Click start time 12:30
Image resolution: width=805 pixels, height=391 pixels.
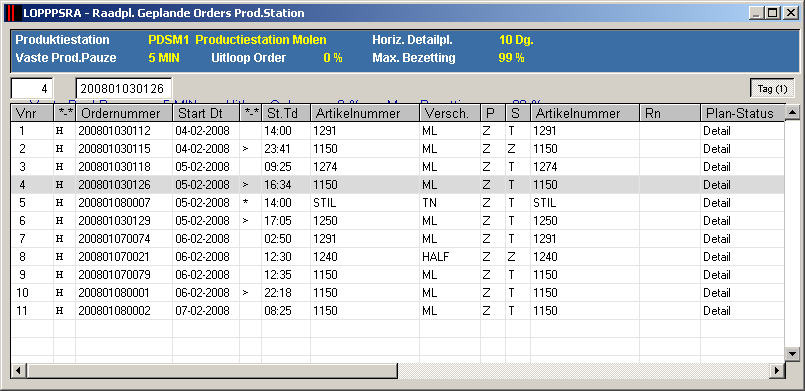click(278, 257)
